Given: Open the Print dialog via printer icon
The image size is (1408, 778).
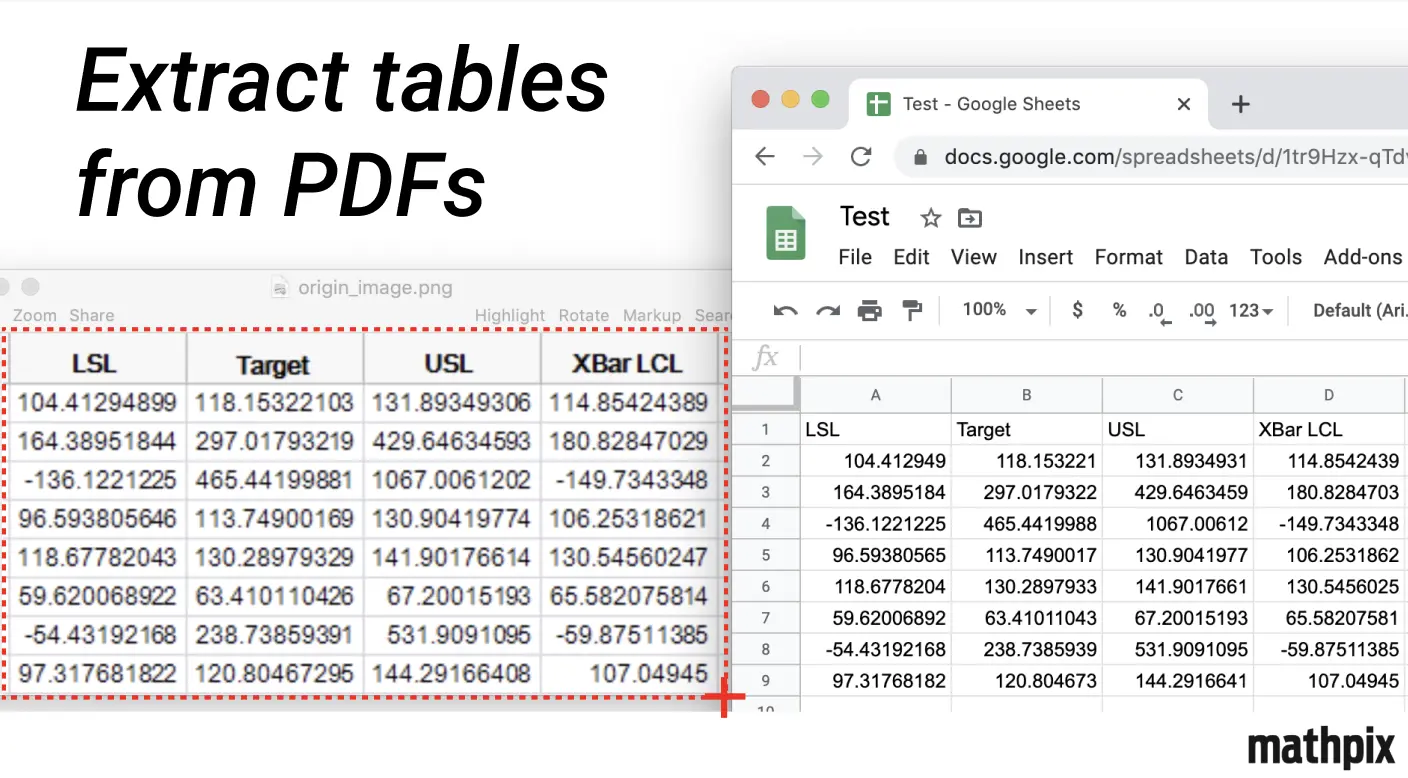Looking at the screenshot, I should click(869, 310).
